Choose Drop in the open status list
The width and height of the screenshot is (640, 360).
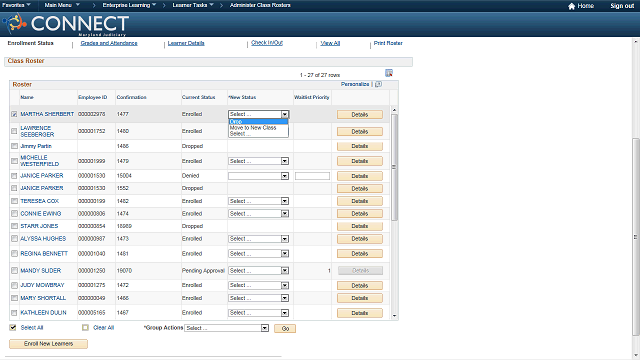[x=258, y=122]
